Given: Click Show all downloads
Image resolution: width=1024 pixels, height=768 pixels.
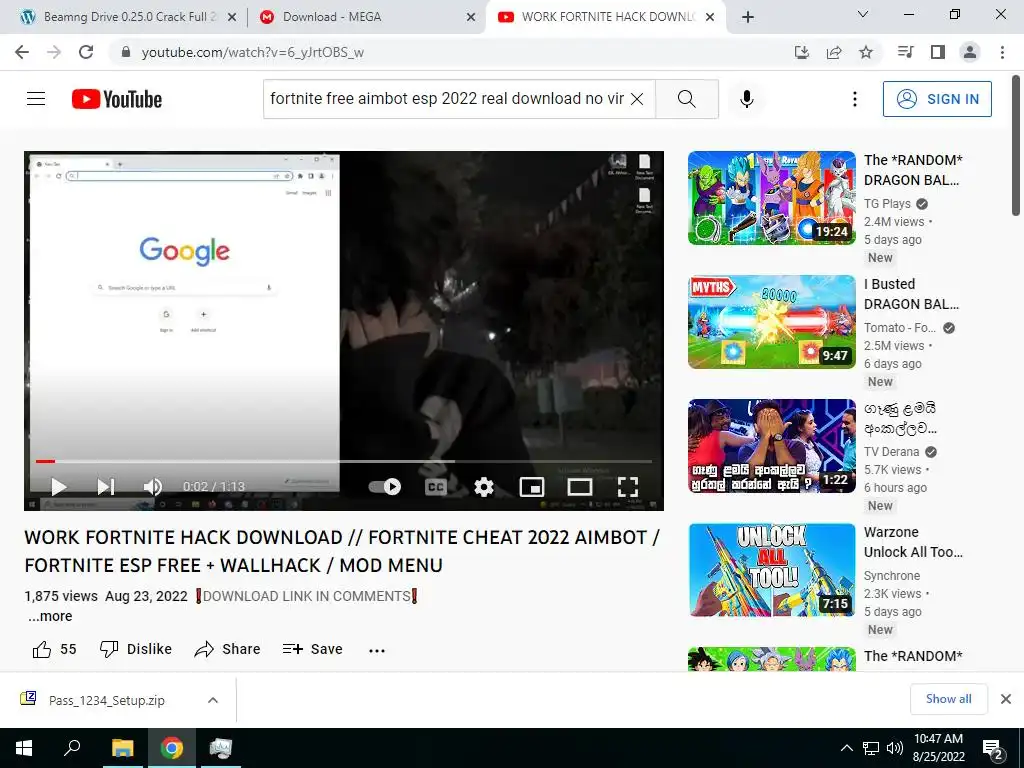Looking at the screenshot, I should [948, 699].
